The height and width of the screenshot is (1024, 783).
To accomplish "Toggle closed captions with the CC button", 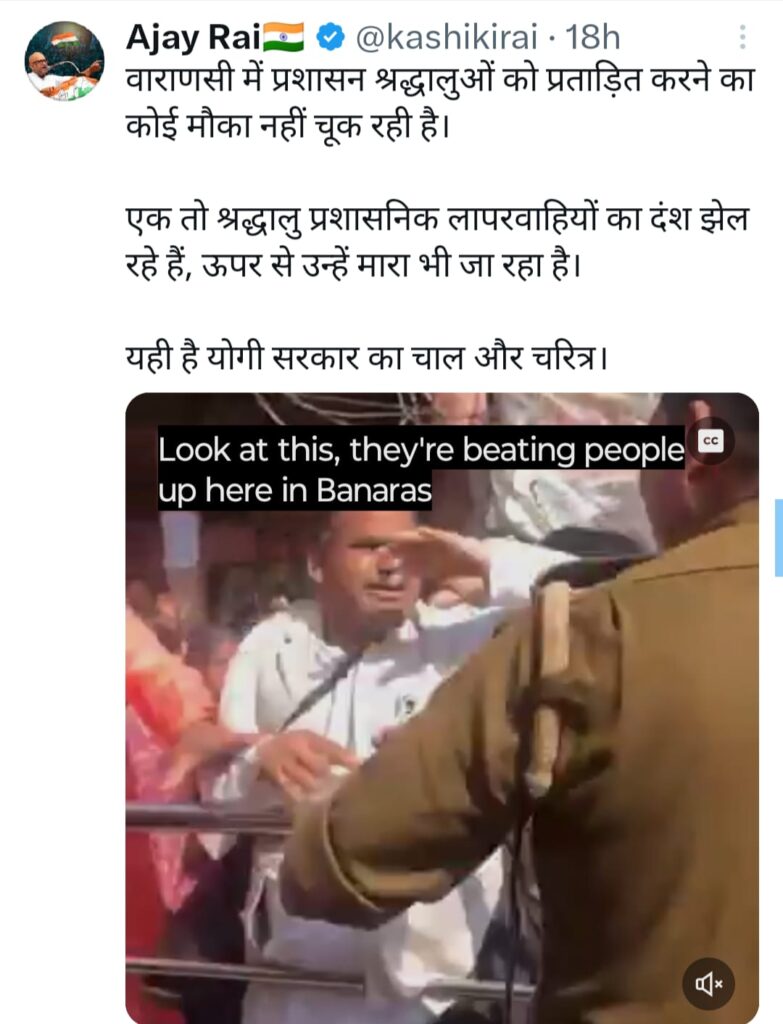I will (x=711, y=441).
